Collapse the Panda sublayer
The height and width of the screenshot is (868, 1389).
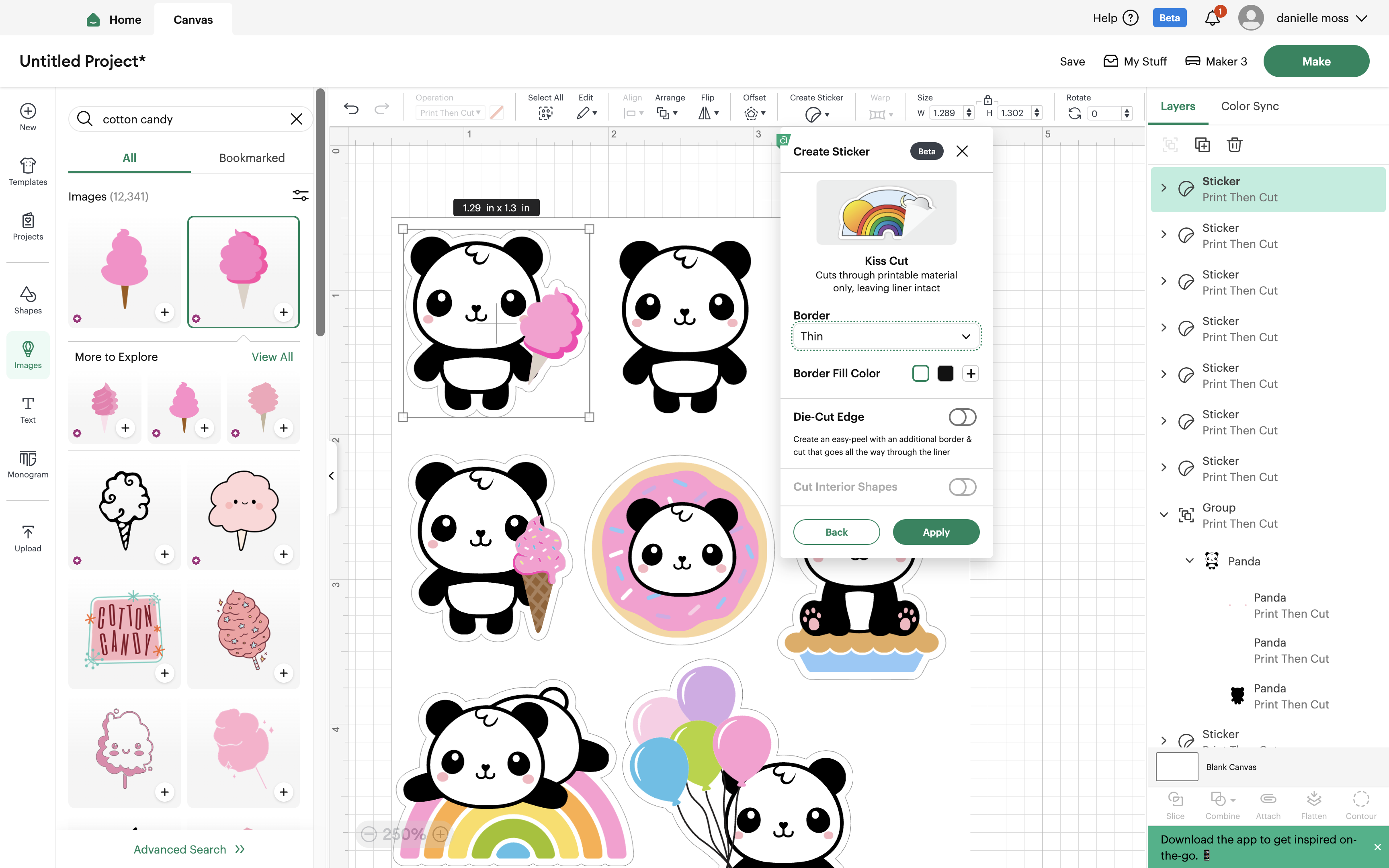click(1189, 560)
